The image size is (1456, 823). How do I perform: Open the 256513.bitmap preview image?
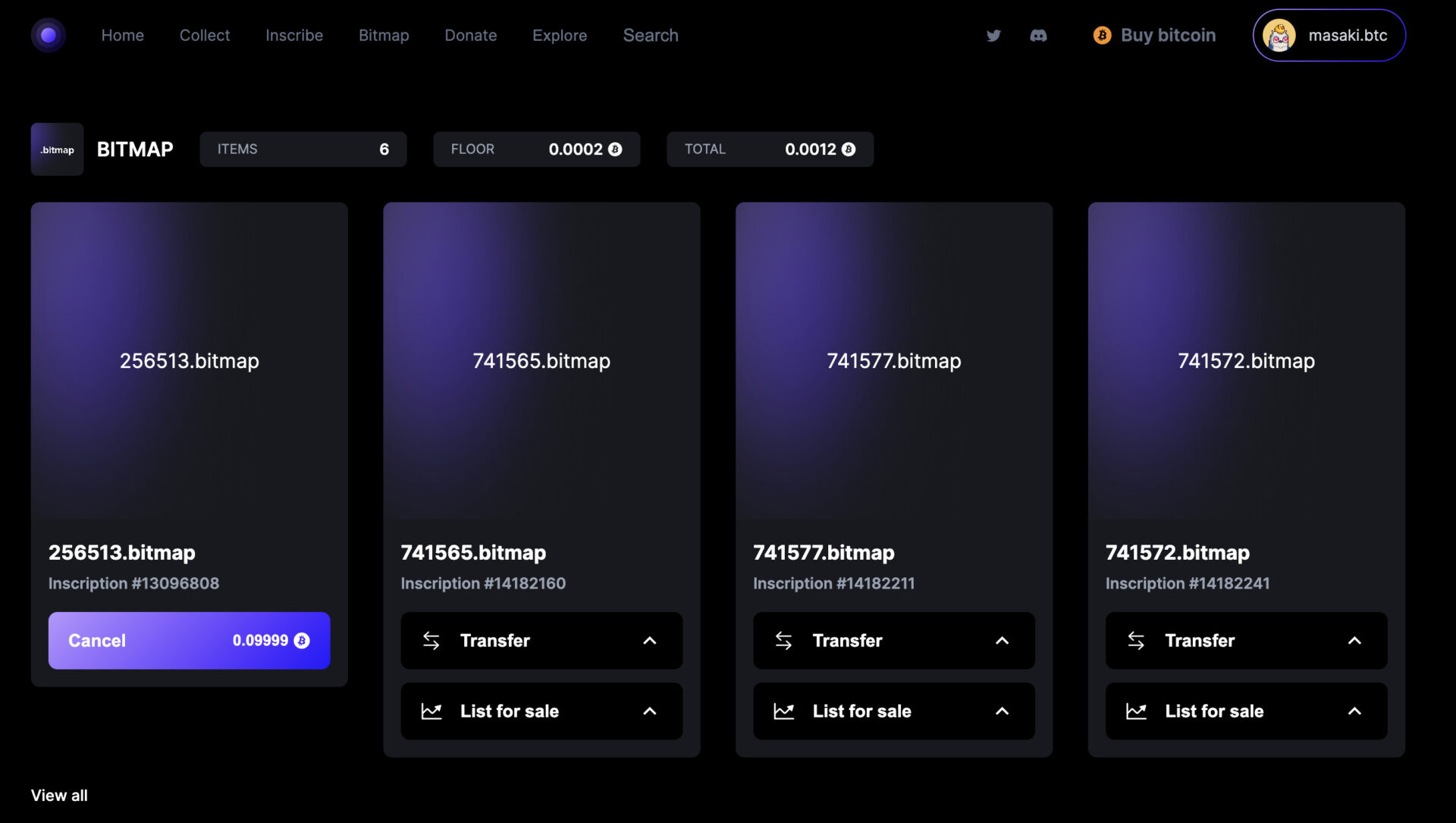tap(190, 360)
